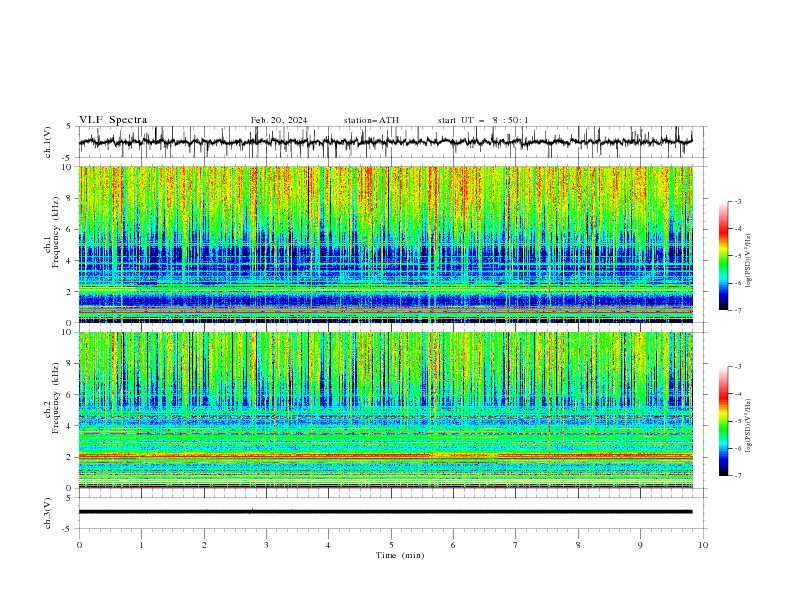
Task: Click the 'start UT = 8 :50: 1' label
Action: pos(483,120)
